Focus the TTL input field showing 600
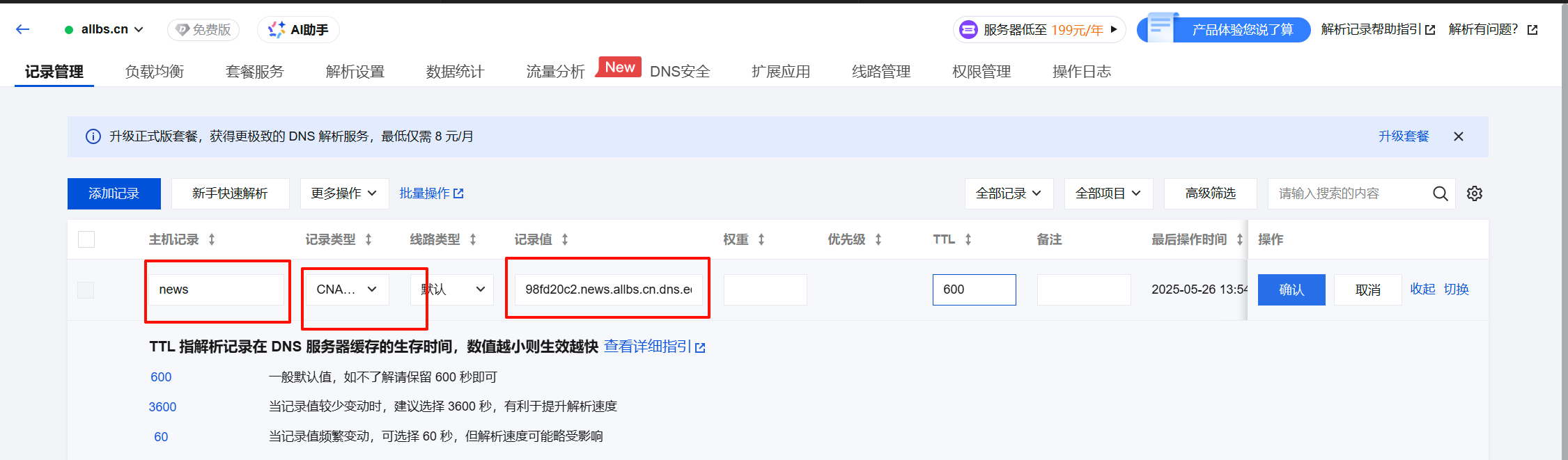The height and width of the screenshot is (460, 1568). click(x=975, y=290)
